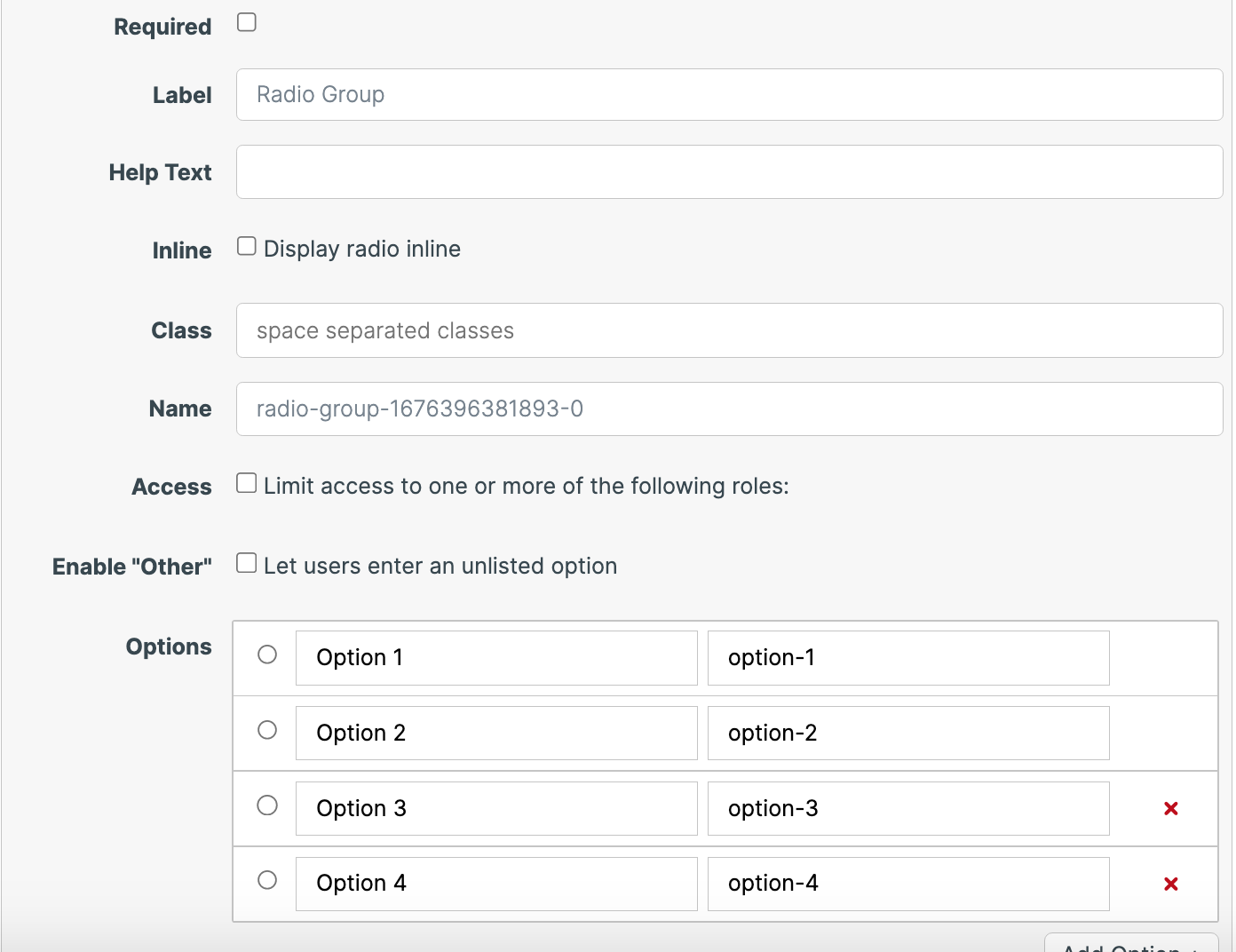This screenshot has height=952, width=1236.
Task: Check the Required checkbox
Action: [247, 22]
